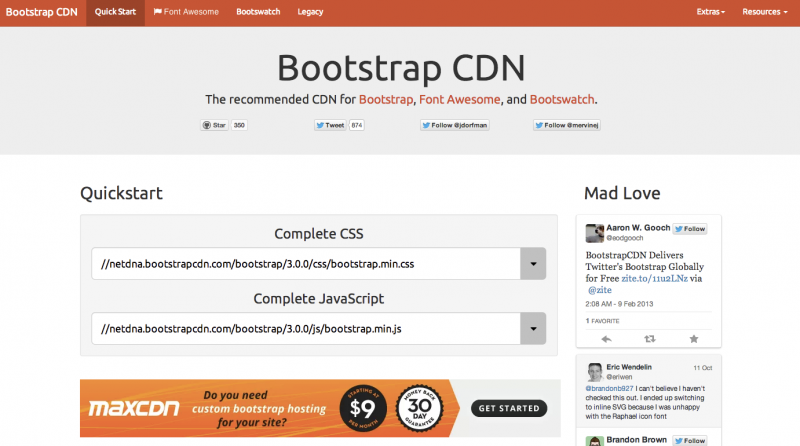
Task: Open Aaron W. Gooch's profile name
Action: [x=638, y=228]
